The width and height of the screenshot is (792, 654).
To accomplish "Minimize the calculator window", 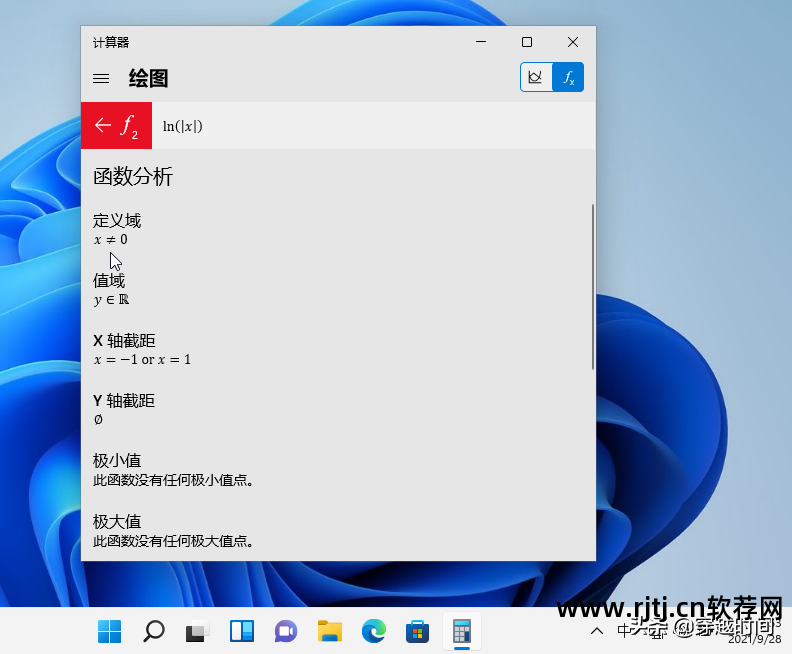I will tap(481, 42).
